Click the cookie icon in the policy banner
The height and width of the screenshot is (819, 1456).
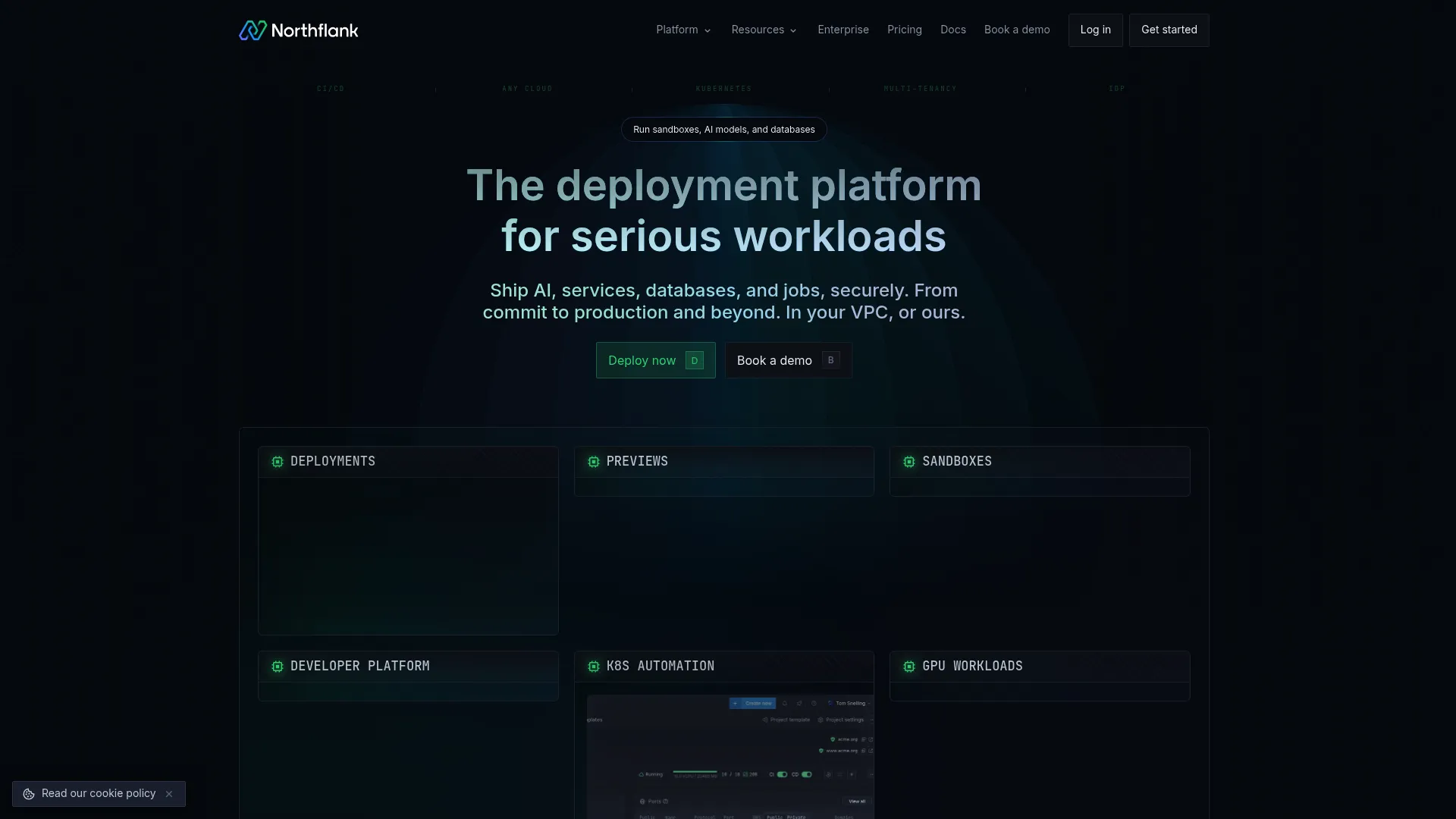29,794
